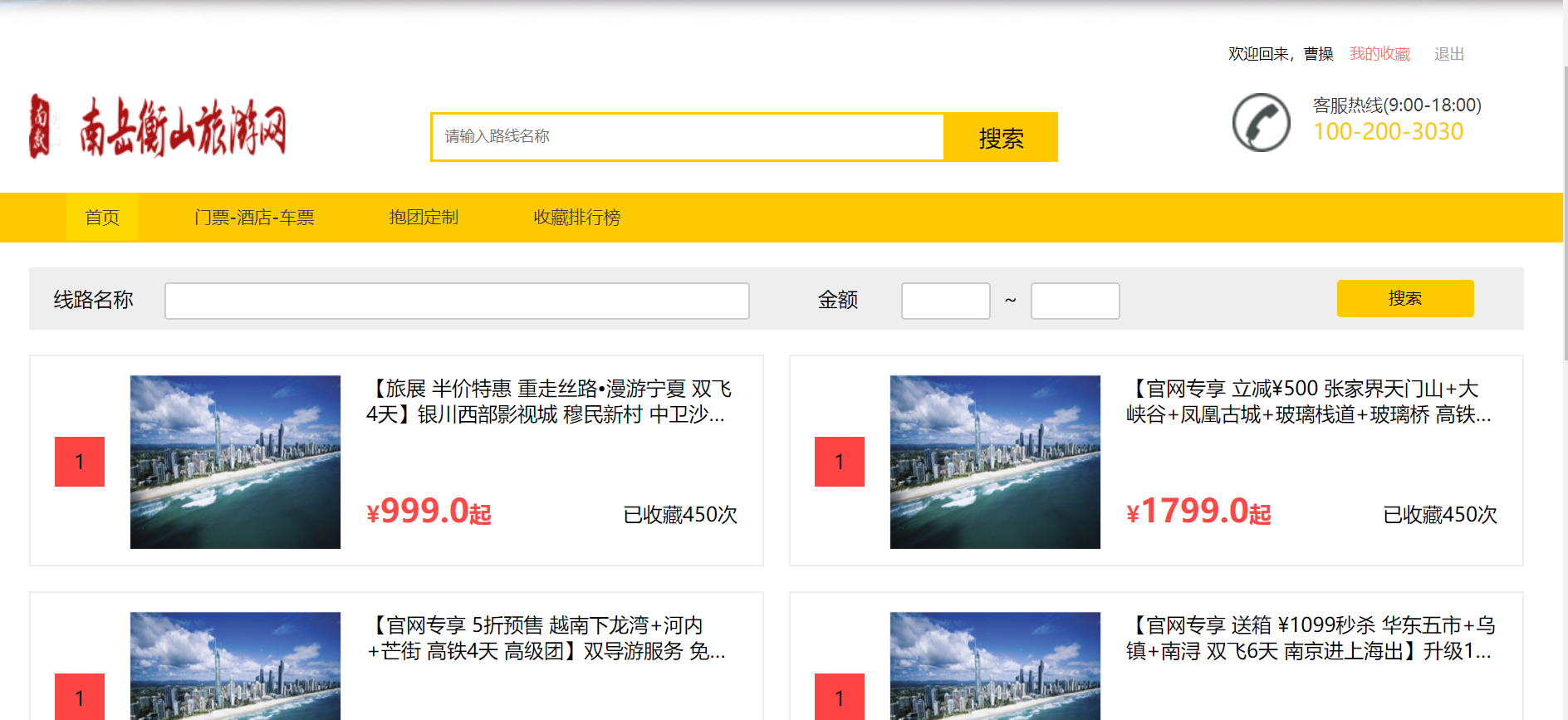The width and height of the screenshot is (1568, 720).
Task: Focus the 线路名称 filter input field
Action: 457,301
